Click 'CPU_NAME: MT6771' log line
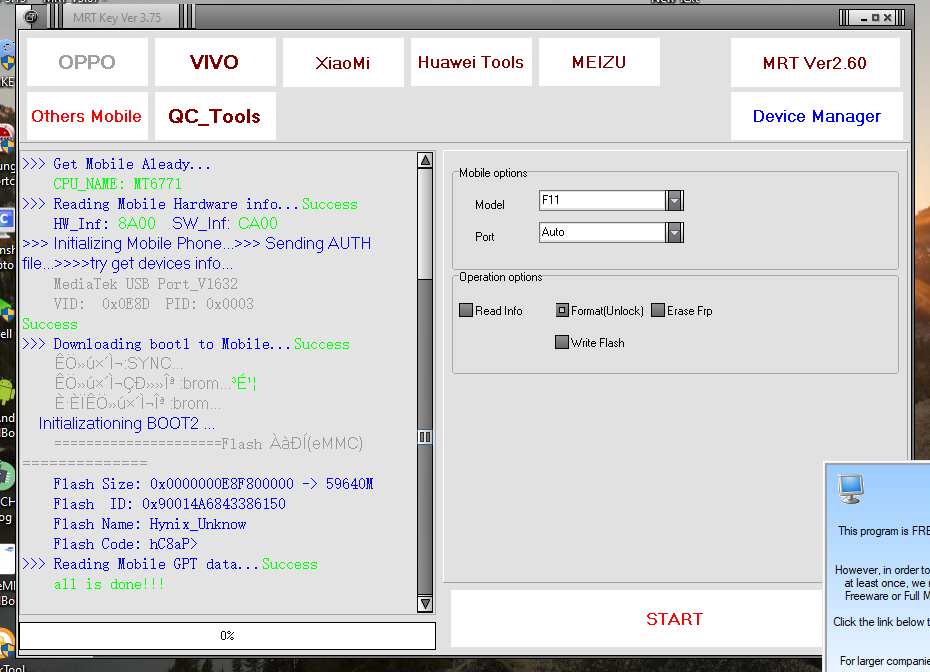The width and height of the screenshot is (930, 672). pyautogui.click(x=117, y=184)
